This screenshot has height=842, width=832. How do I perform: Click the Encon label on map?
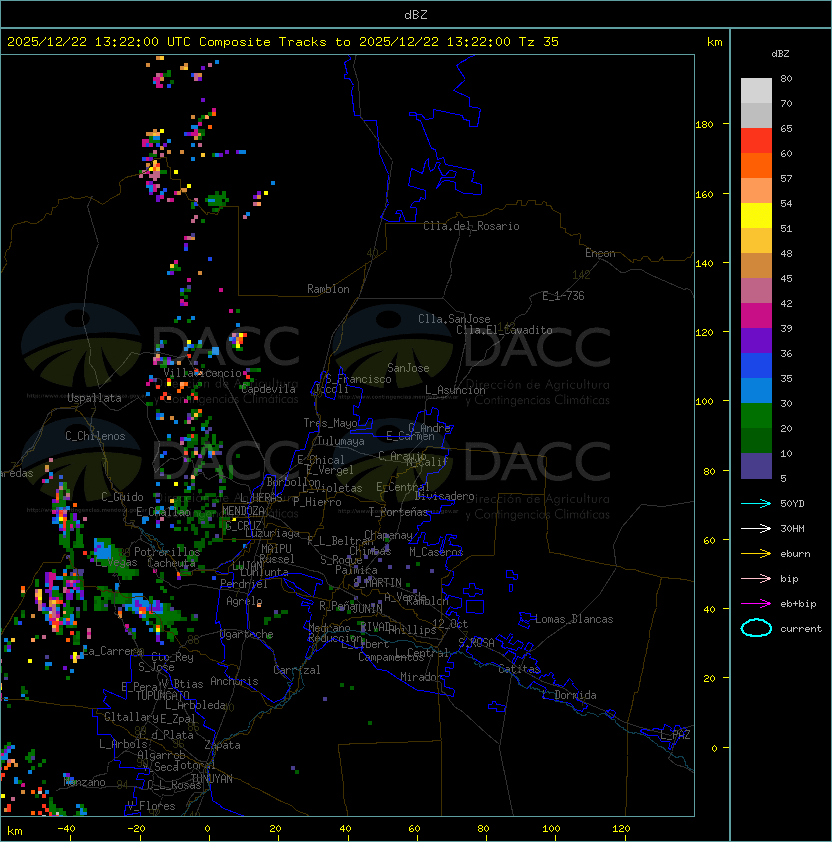600,253
